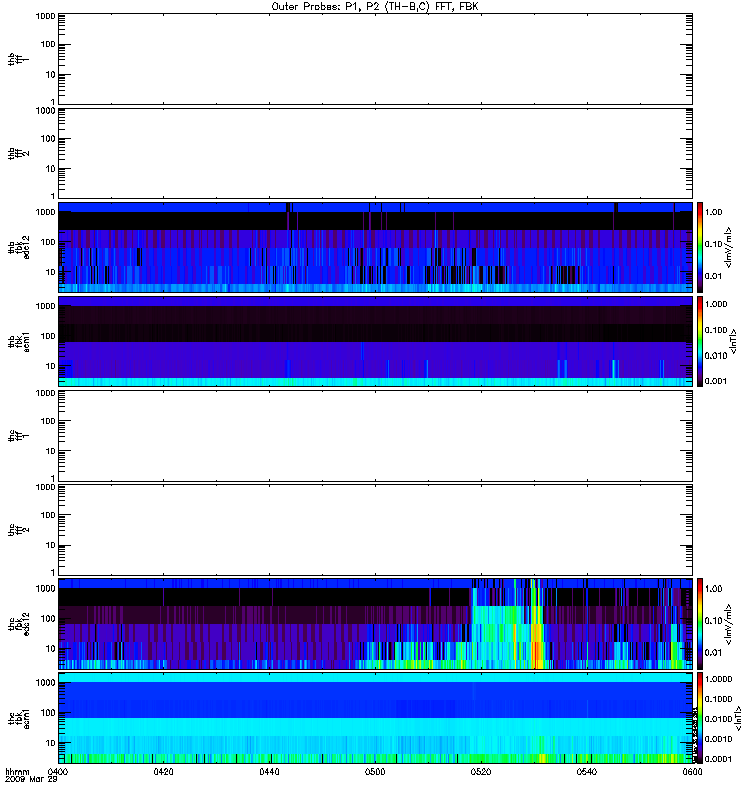Click the '0.1000' tick on thc scm1 color bar
Screen dimensions: 750x800
click(718, 699)
